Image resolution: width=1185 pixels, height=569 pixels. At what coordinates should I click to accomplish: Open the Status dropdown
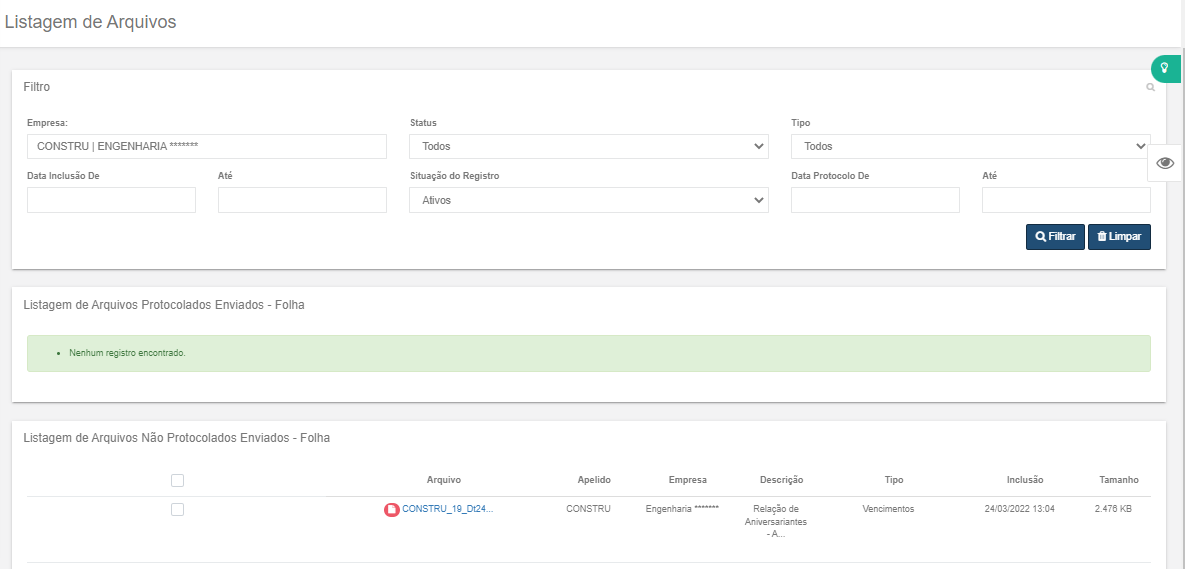pos(588,147)
